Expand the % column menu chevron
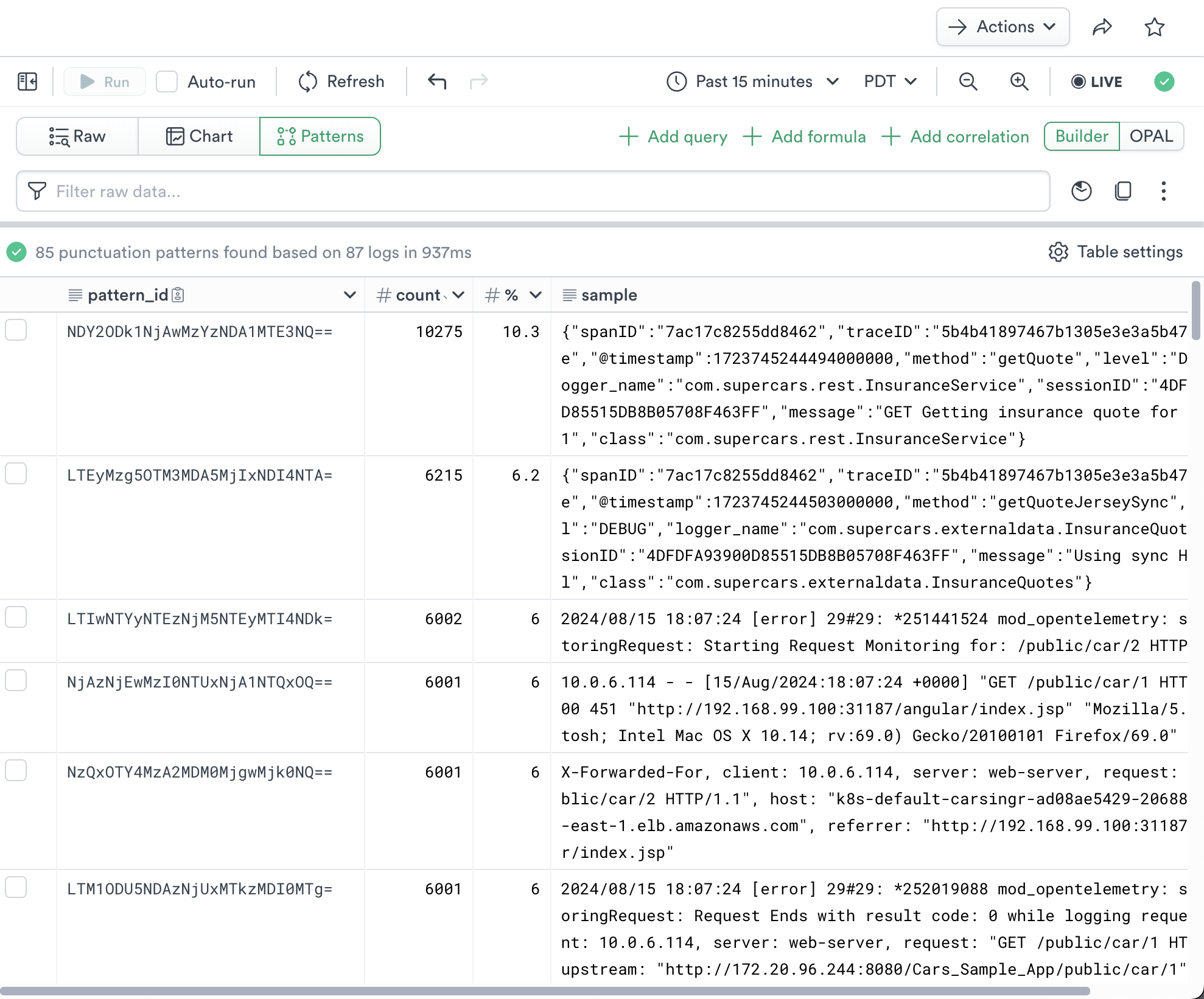Image resolution: width=1204 pixels, height=999 pixels. point(536,295)
